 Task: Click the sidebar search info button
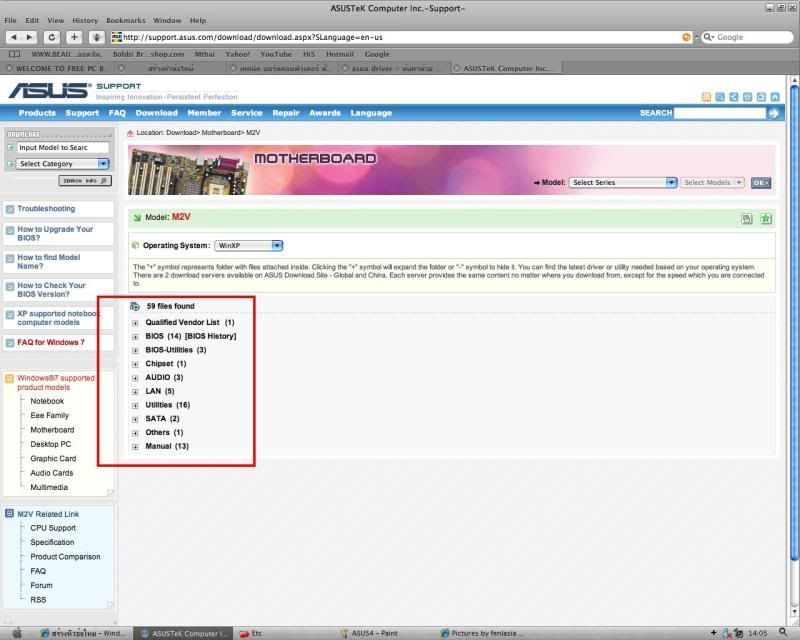tap(85, 181)
